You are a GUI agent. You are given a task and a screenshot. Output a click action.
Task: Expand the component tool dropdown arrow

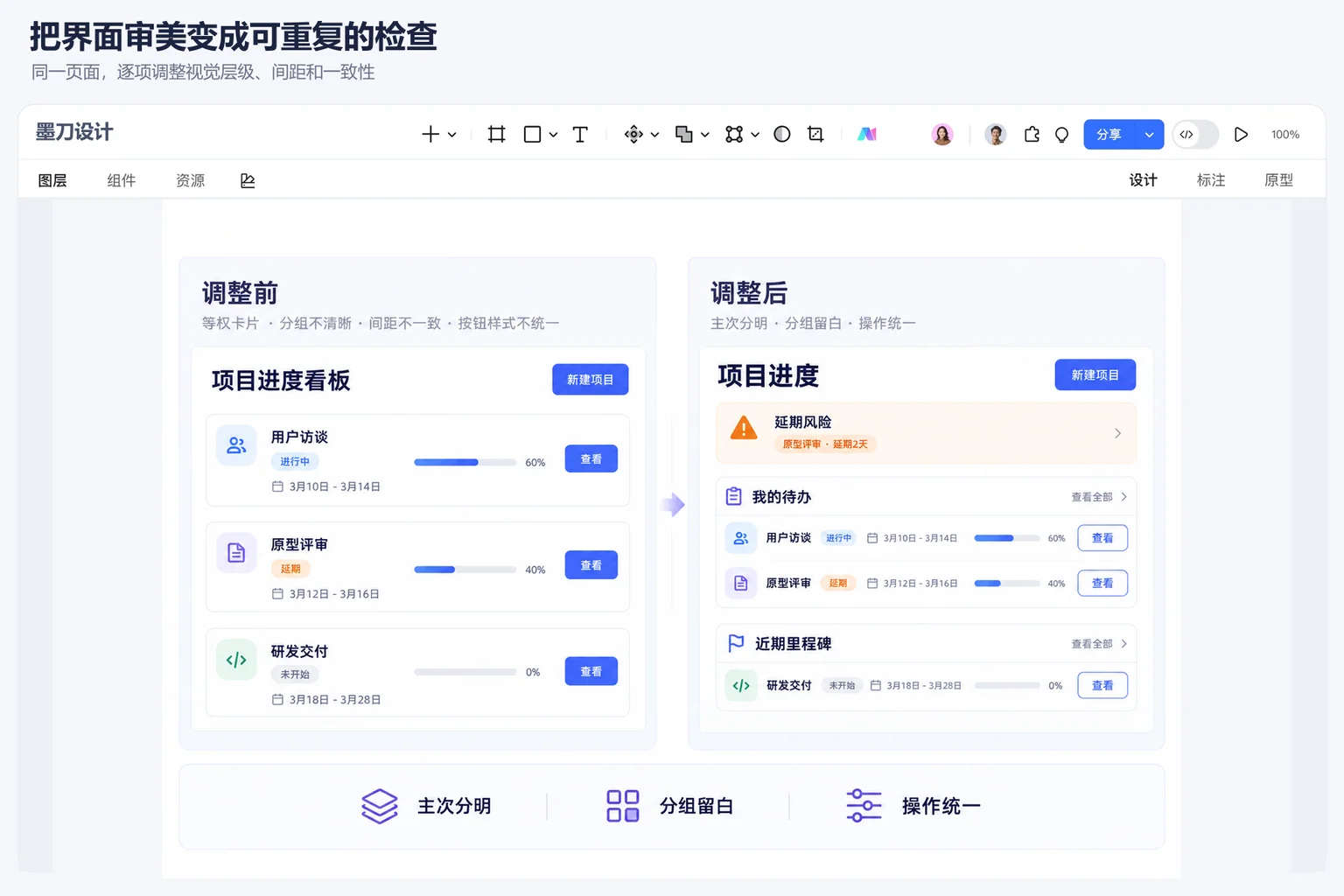pyautogui.click(x=654, y=135)
